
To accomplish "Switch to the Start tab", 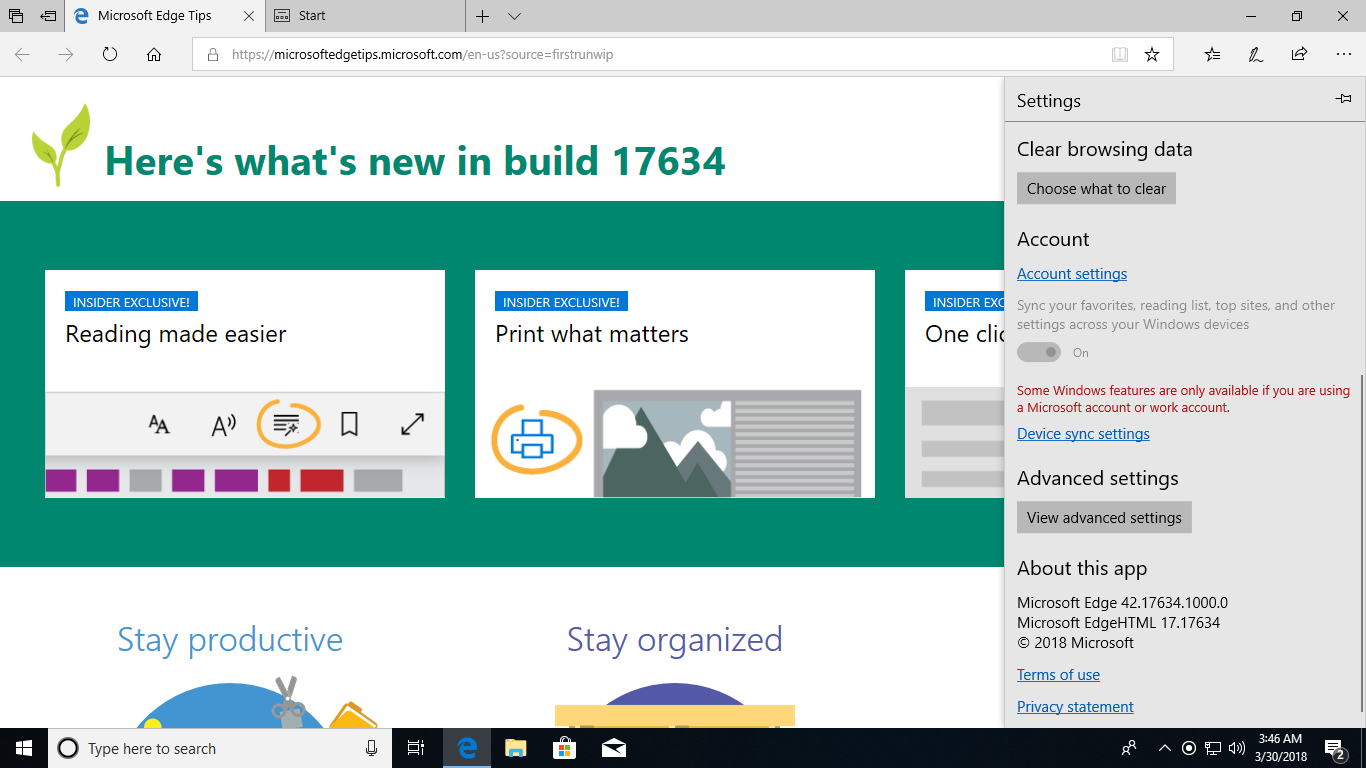I will click(365, 16).
